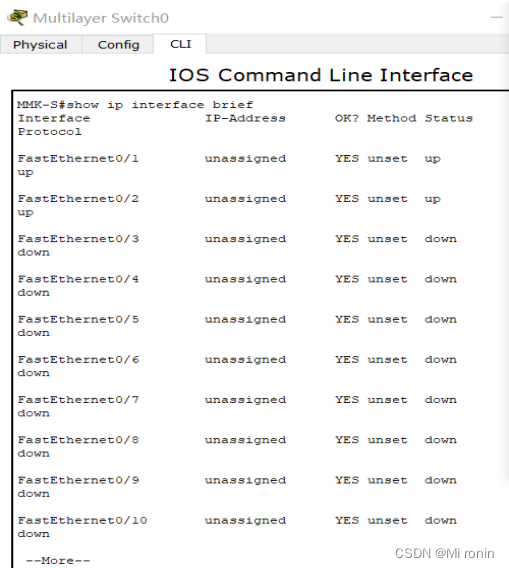The width and height of the screenshot is (509, 568).
Task: Click the show ip interface brief command
Action: click(x=160, y=105)
